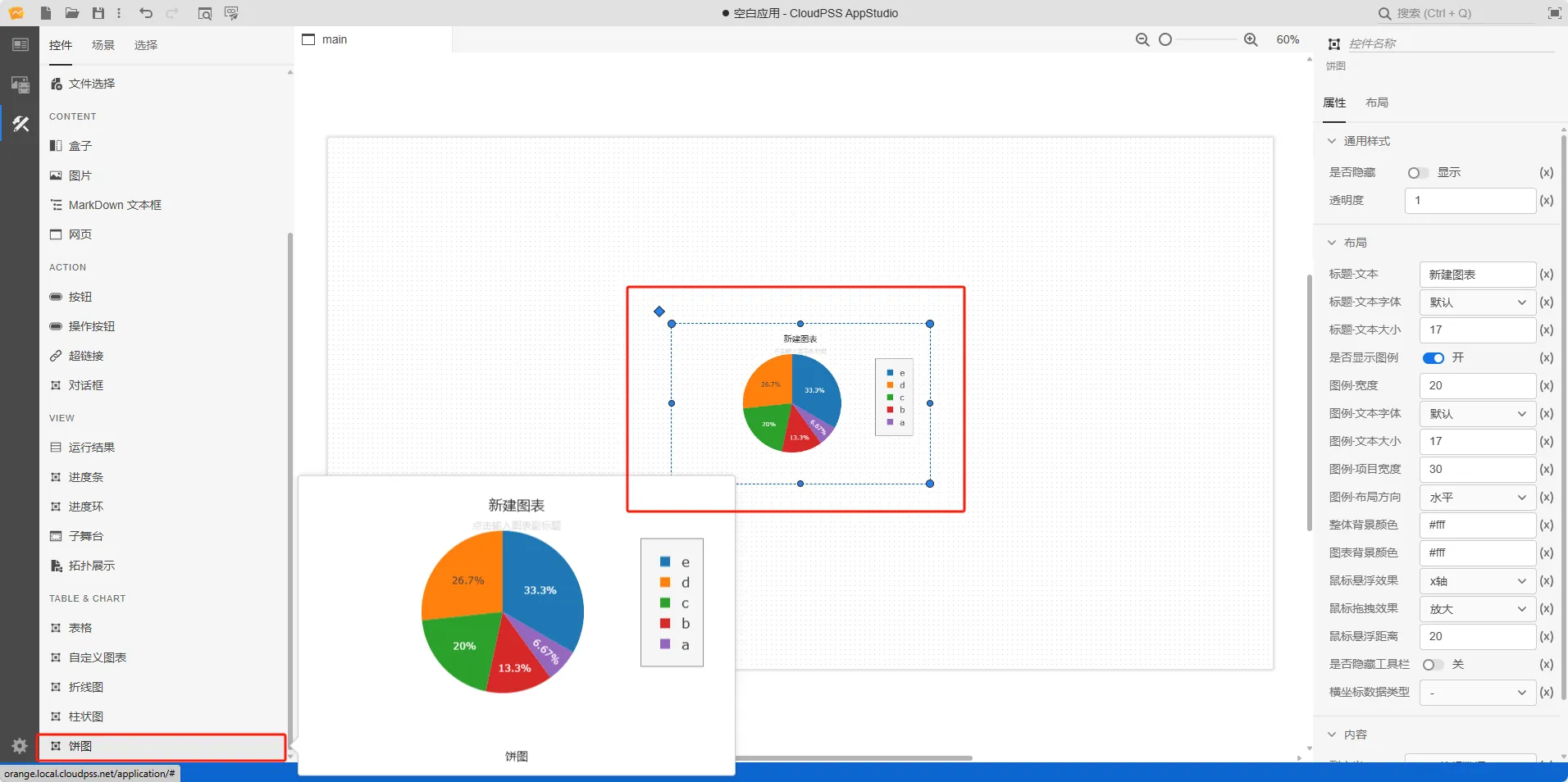The width and height of the screenshot is (1568, 782).
Task: Click the 图表背景颜色 #fff color field
Action: [x=1478, y=553]
